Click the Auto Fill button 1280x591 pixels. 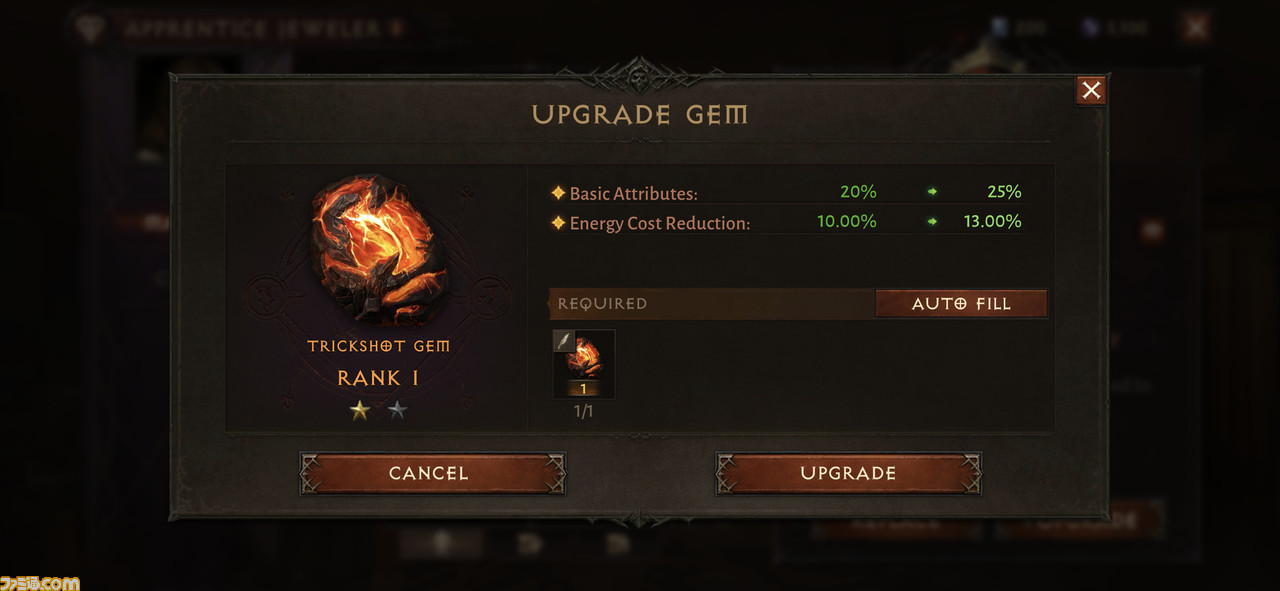point(961,303)
